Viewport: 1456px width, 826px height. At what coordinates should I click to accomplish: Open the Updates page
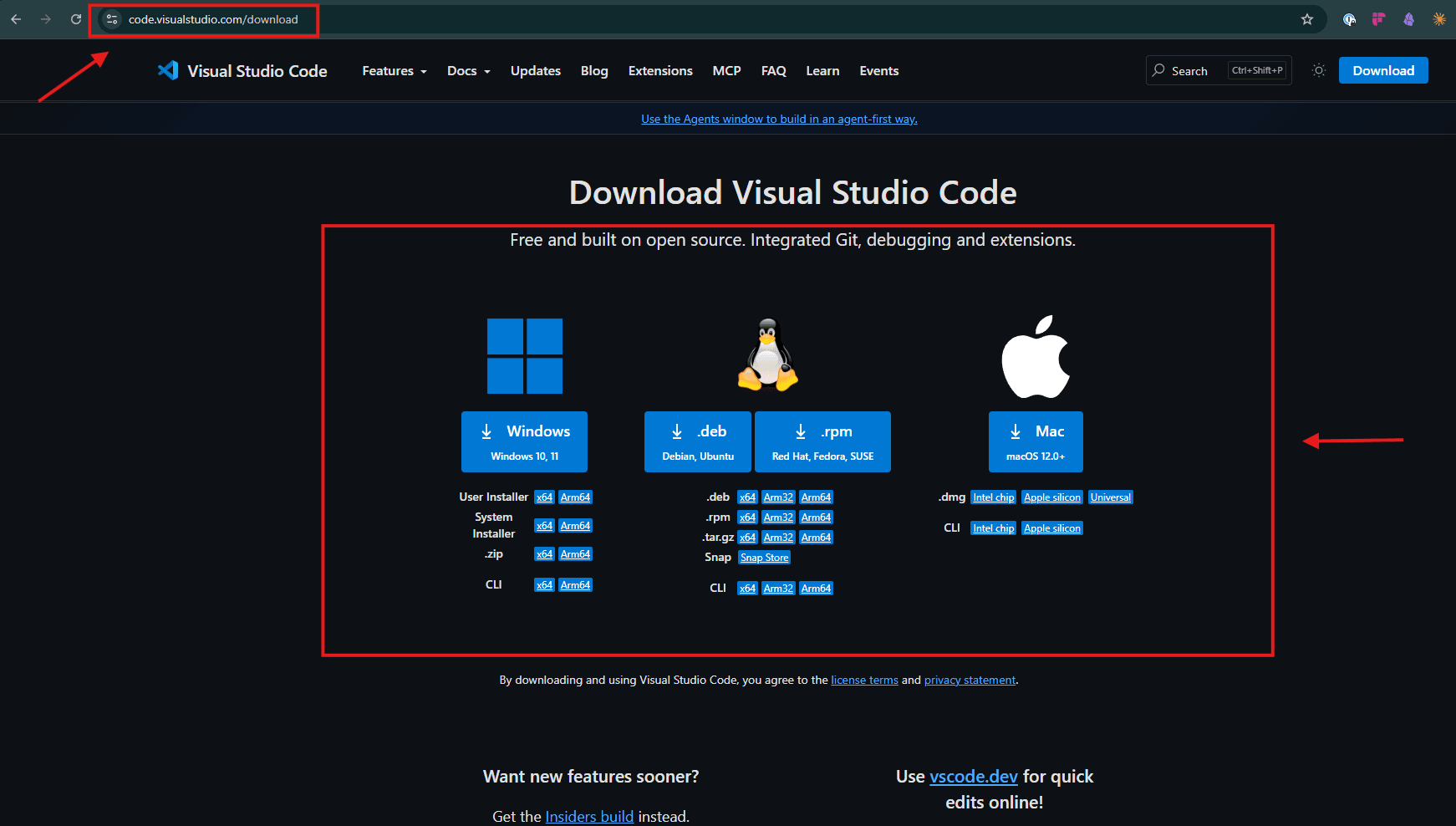(x=536, y=71)
